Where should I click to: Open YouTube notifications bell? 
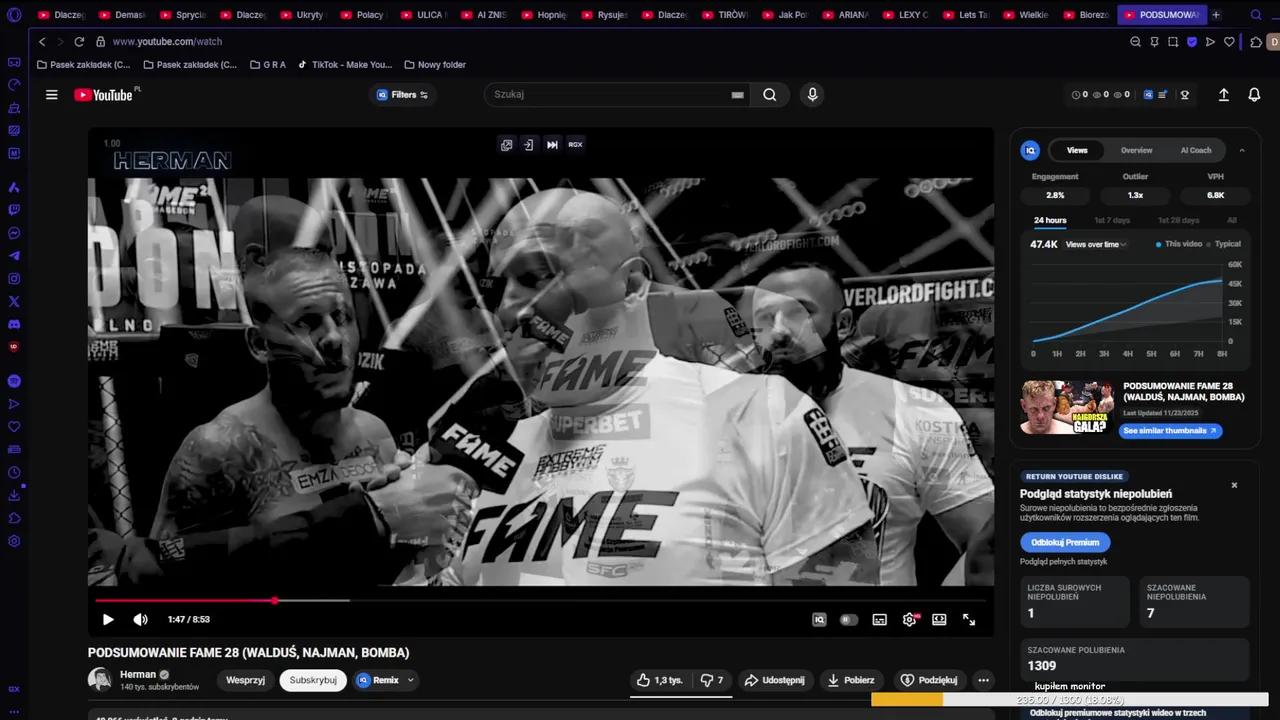tap(1254, 95)
